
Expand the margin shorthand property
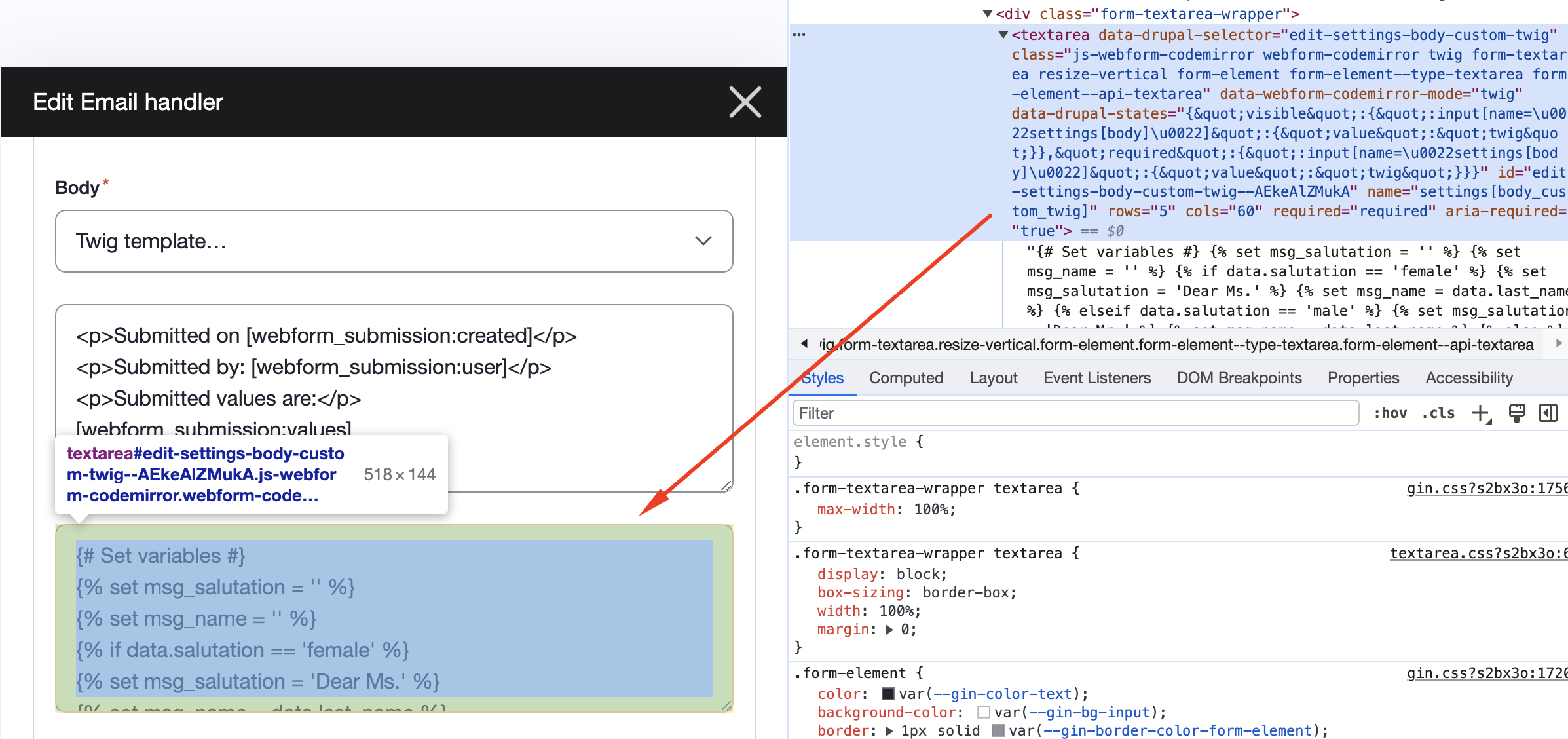(x=889, y=630)
